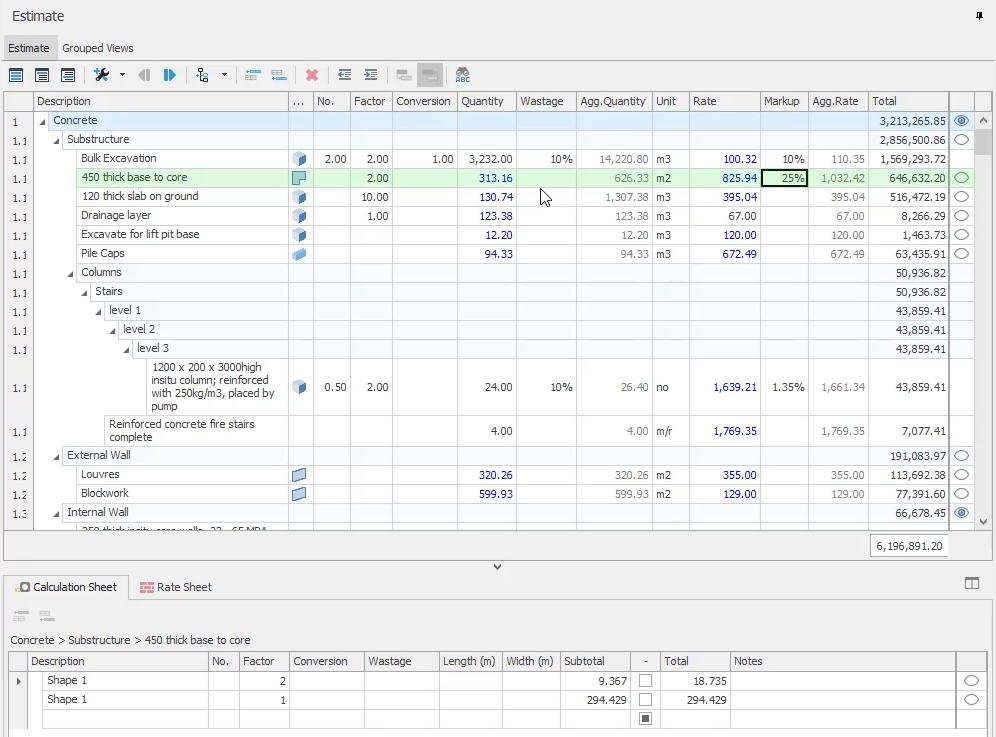Switch to the Grouped Views tab
Viewport: 996px width, 737px height.
point(98,48)
